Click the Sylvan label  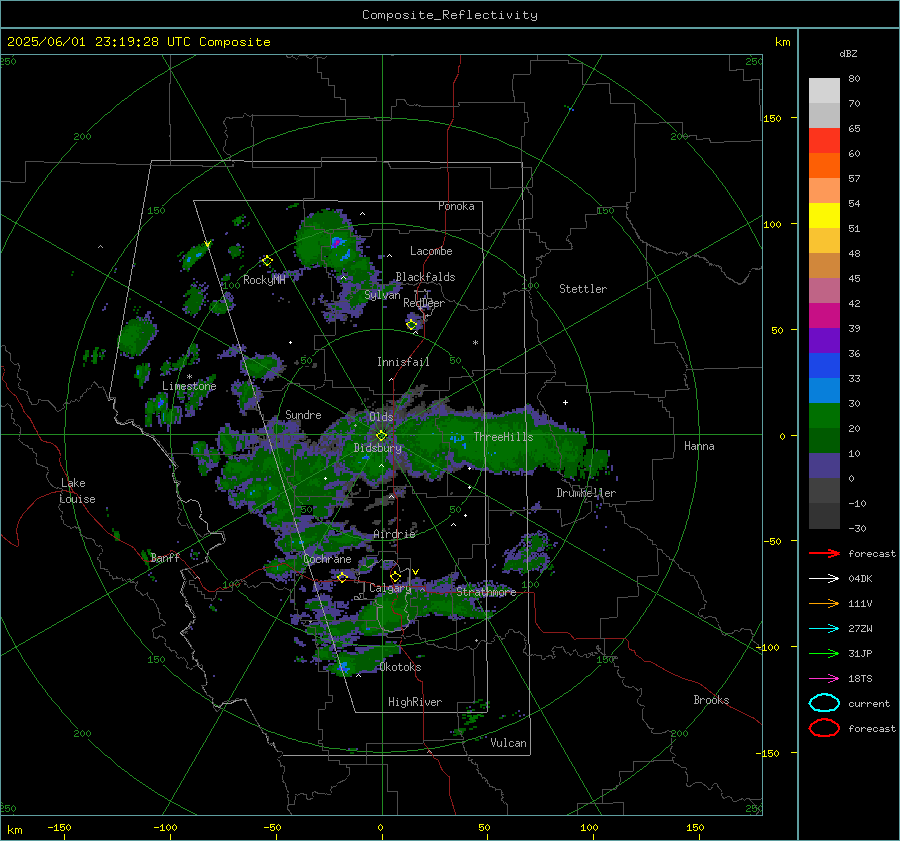point(382,295)
